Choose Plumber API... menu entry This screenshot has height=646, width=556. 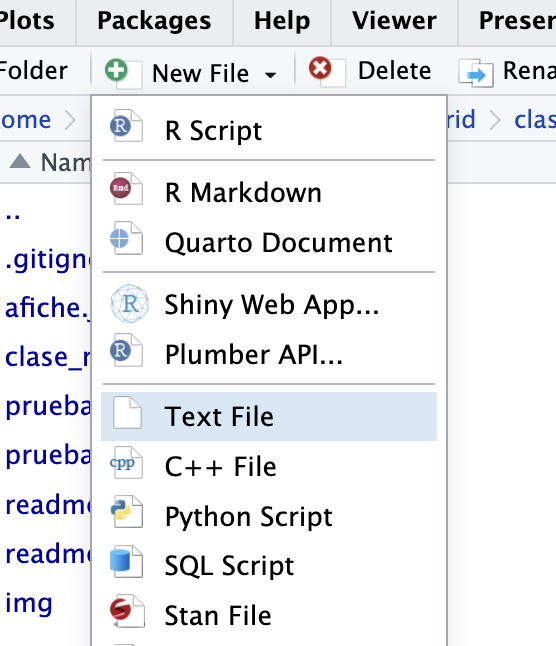pyautogui.click(x=269, y=355)
